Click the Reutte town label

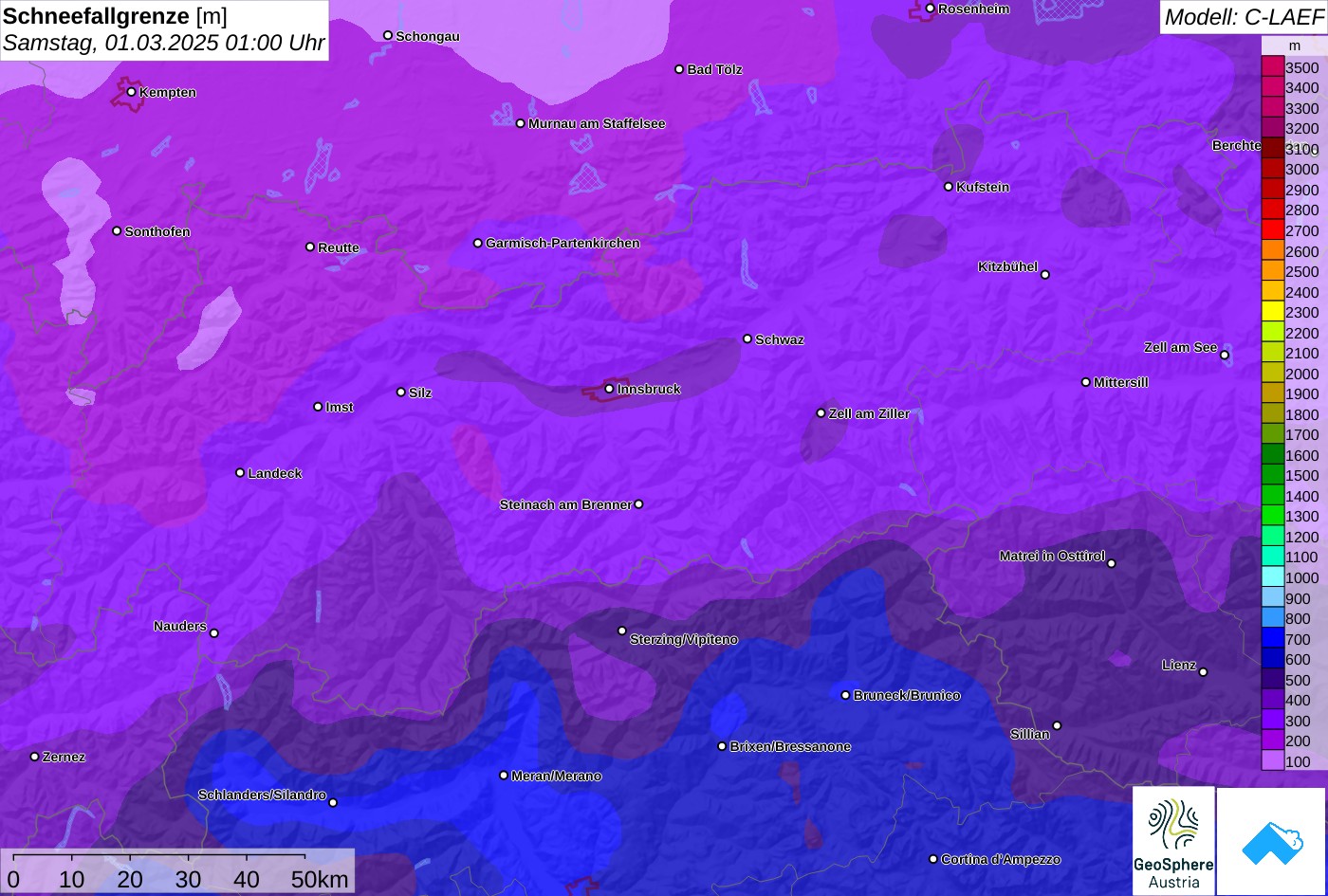[339, 248]
